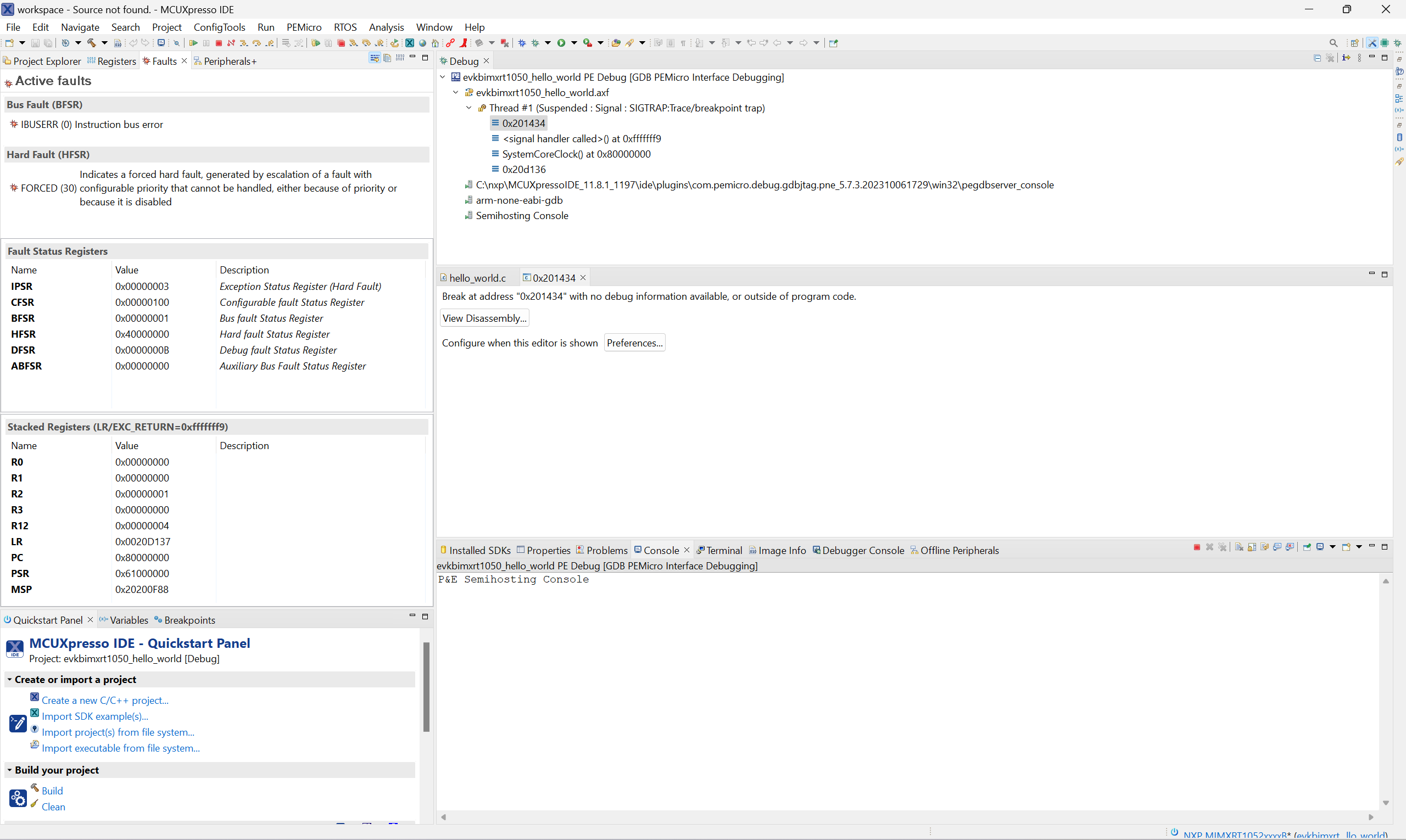This screenshot has width=1406, height=840.
Task: Collapse the Thread #1 node
Action: click(469, 108)
